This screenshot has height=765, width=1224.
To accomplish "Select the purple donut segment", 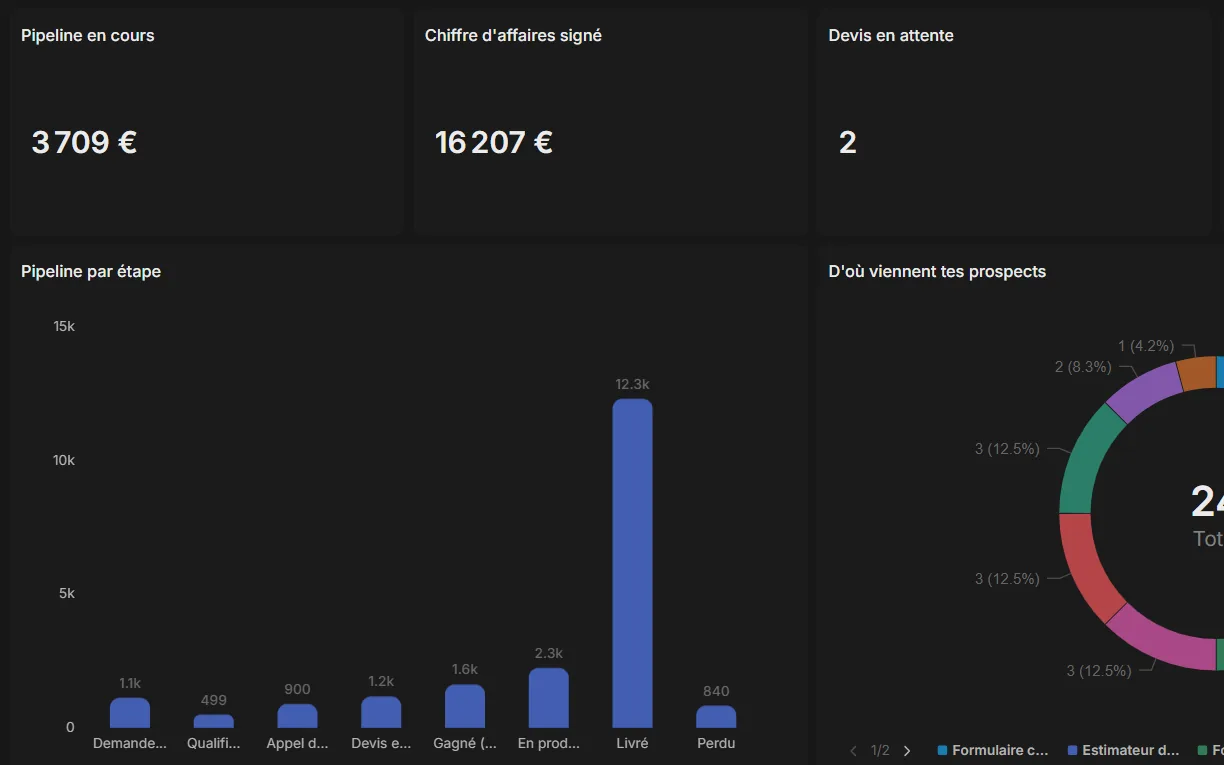I will pyautogui.click(x=1146, y=392).
